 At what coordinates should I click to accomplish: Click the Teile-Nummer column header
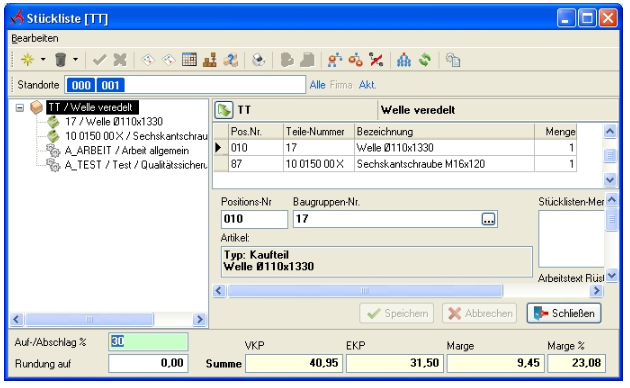(319, 132)
